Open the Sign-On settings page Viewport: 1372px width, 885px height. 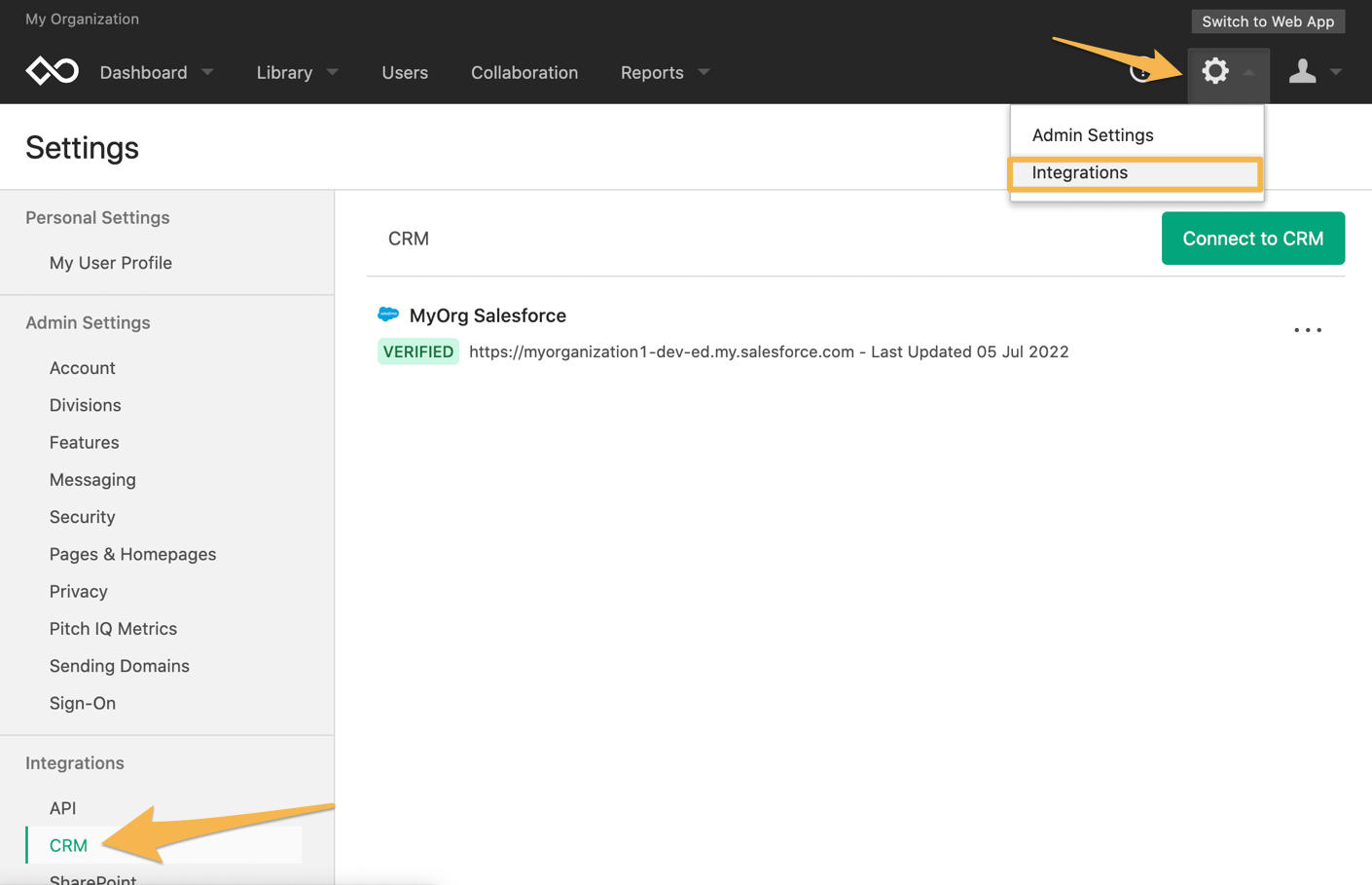pos(83,703)
